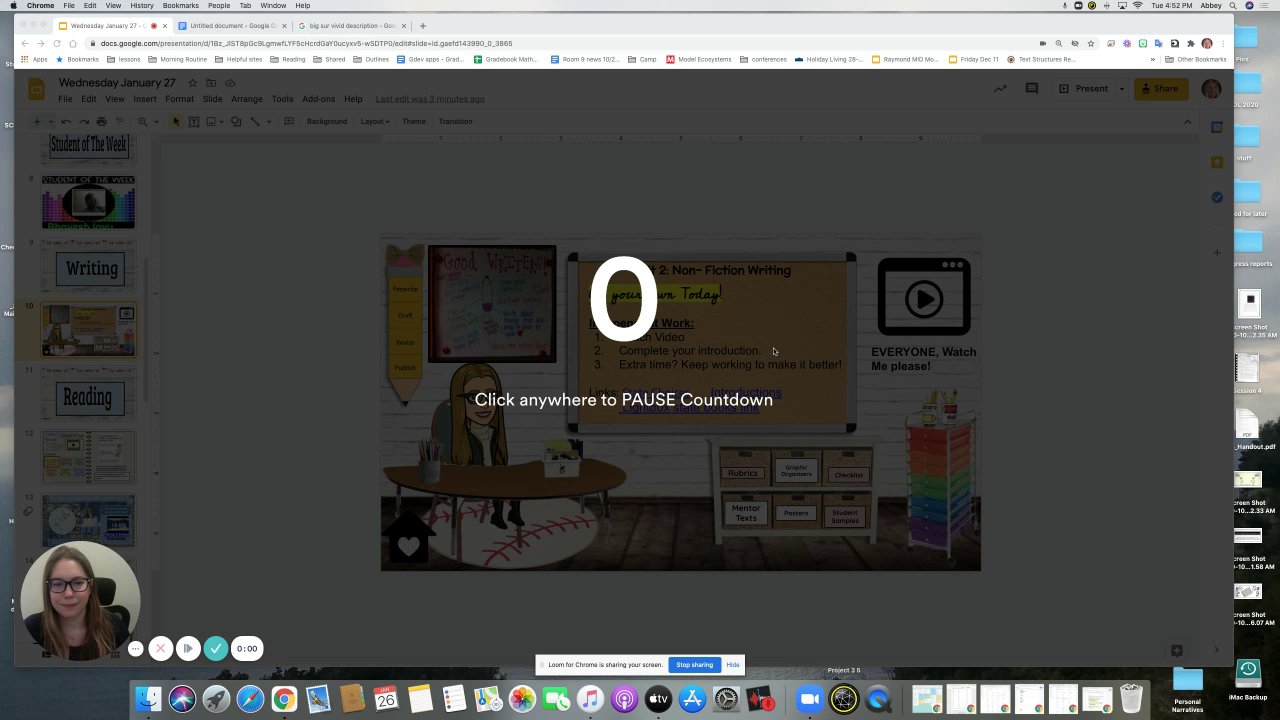Click Stop sharing in the Loom bar
This screenshot has height=720, width=1280.
(694, 665)
